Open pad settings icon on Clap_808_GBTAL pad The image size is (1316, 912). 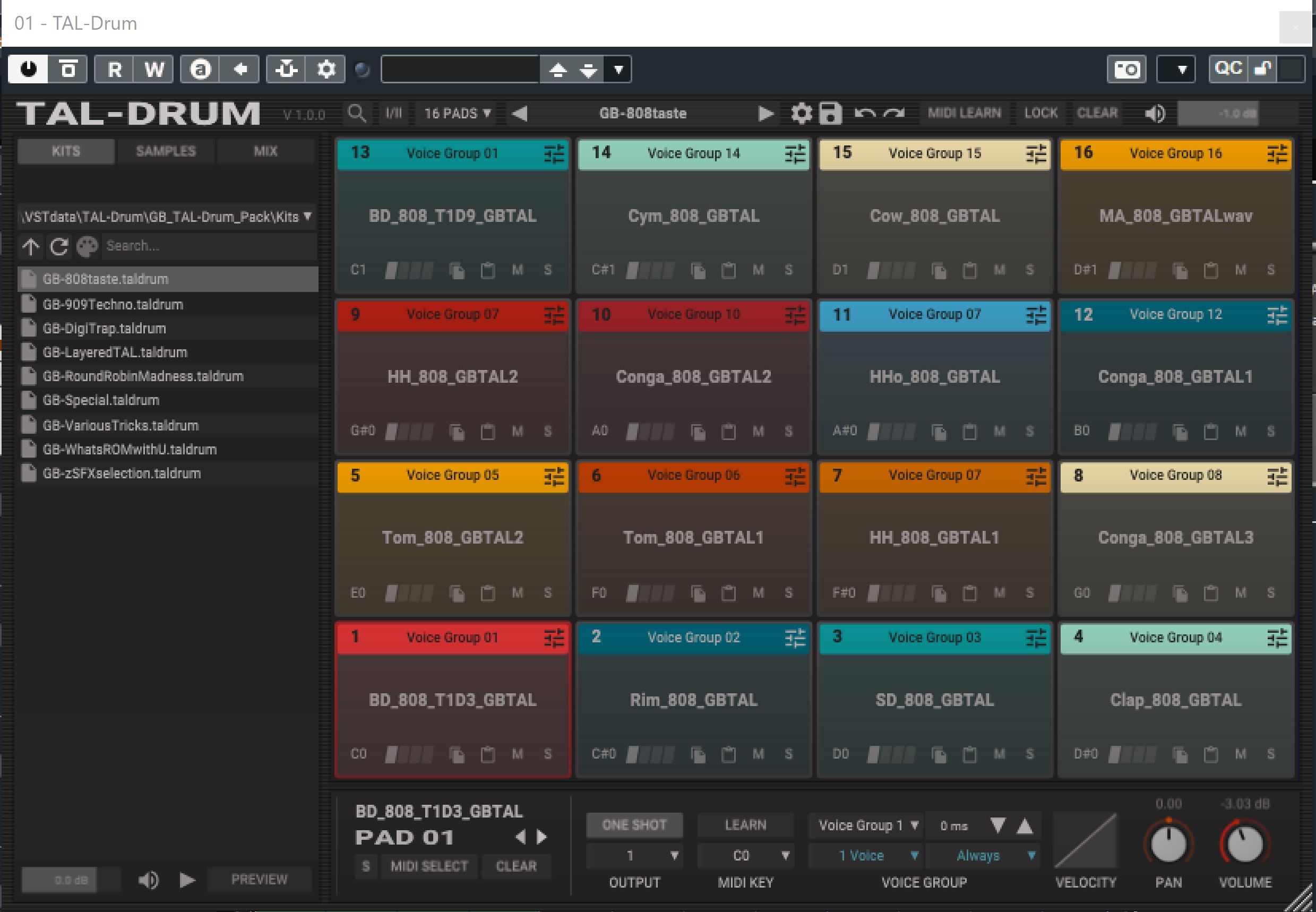pyautogui.click(x=1277, y=637)
